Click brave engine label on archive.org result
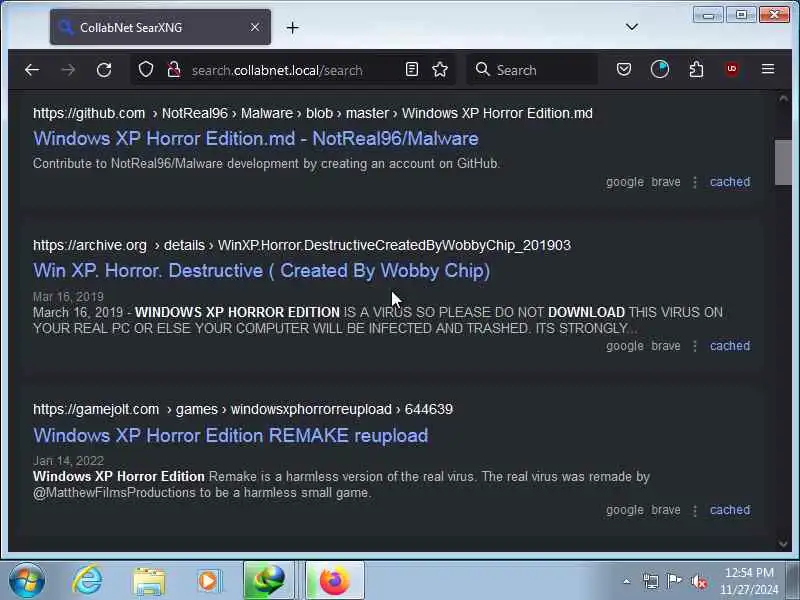 point(666,345)
